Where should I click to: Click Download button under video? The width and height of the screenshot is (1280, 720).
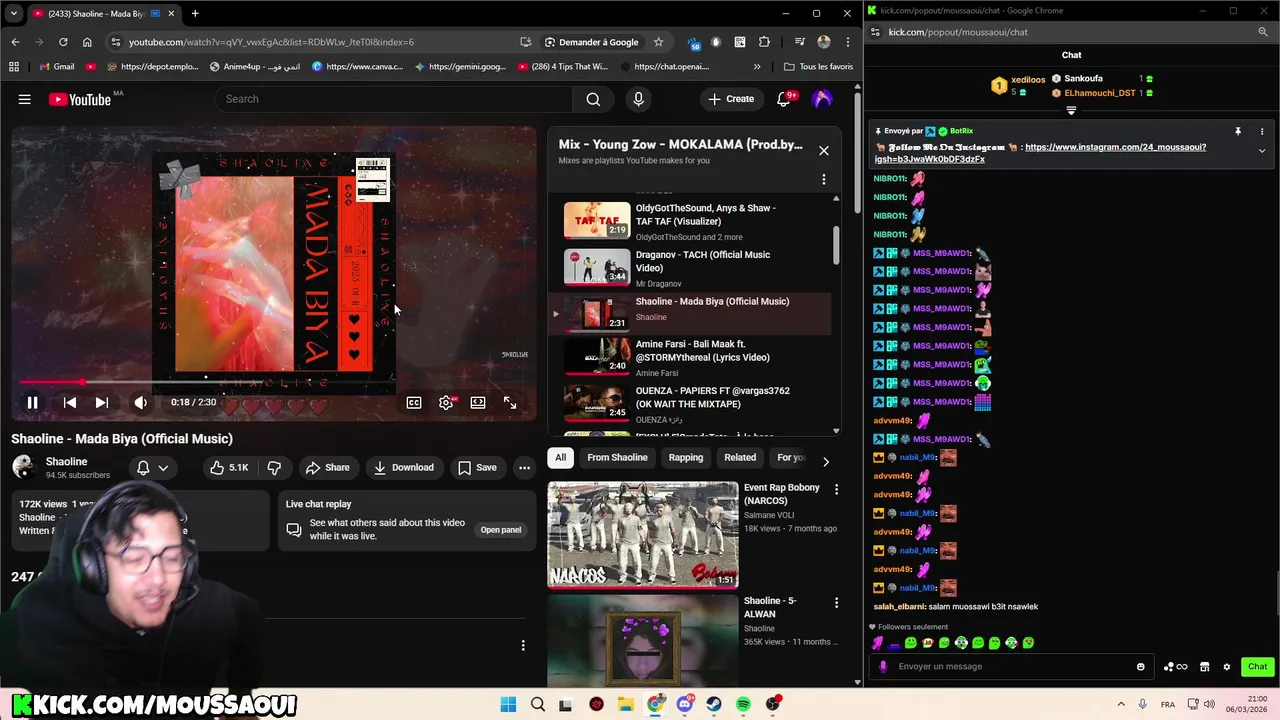(404, 467)
